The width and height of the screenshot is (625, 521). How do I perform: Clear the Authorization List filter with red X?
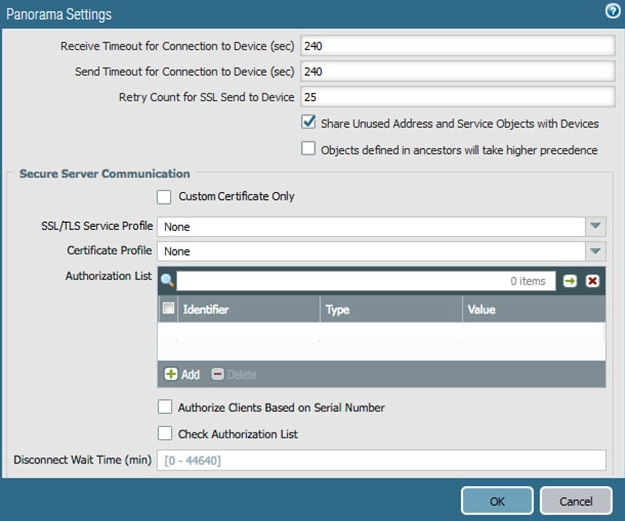coord(592,281)
